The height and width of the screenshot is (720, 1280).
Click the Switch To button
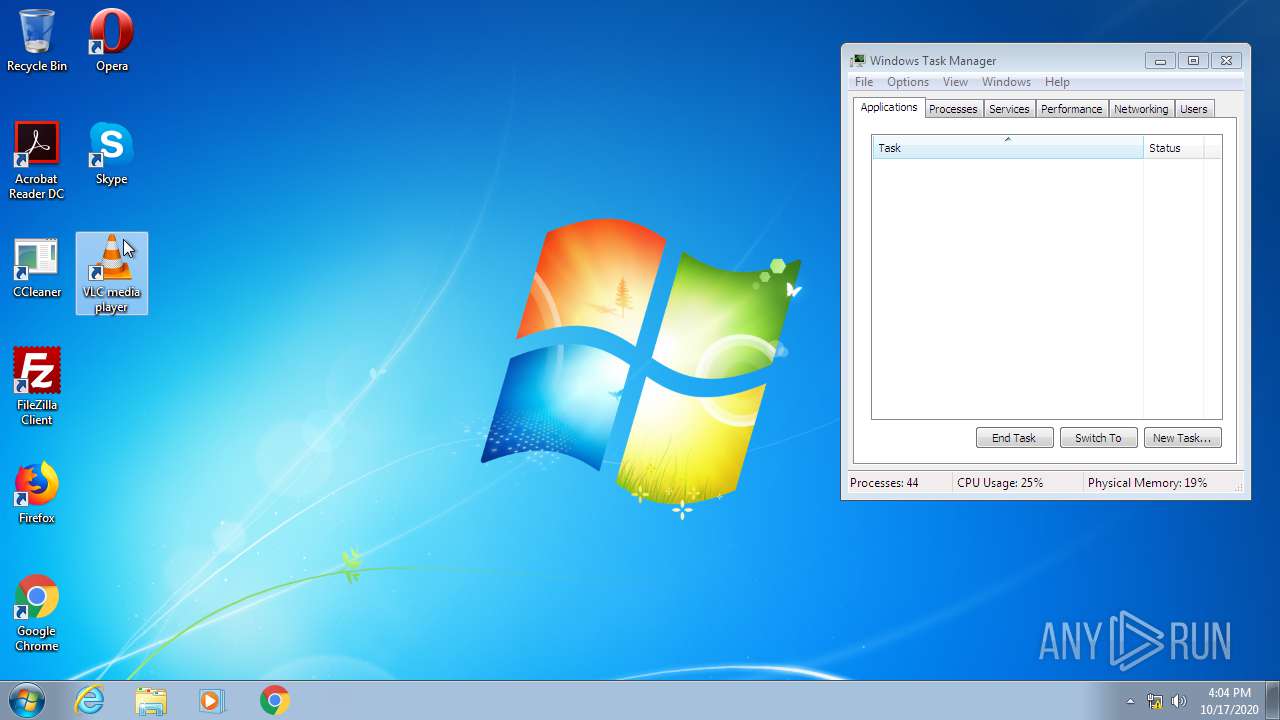click(x=1098, y=438)
